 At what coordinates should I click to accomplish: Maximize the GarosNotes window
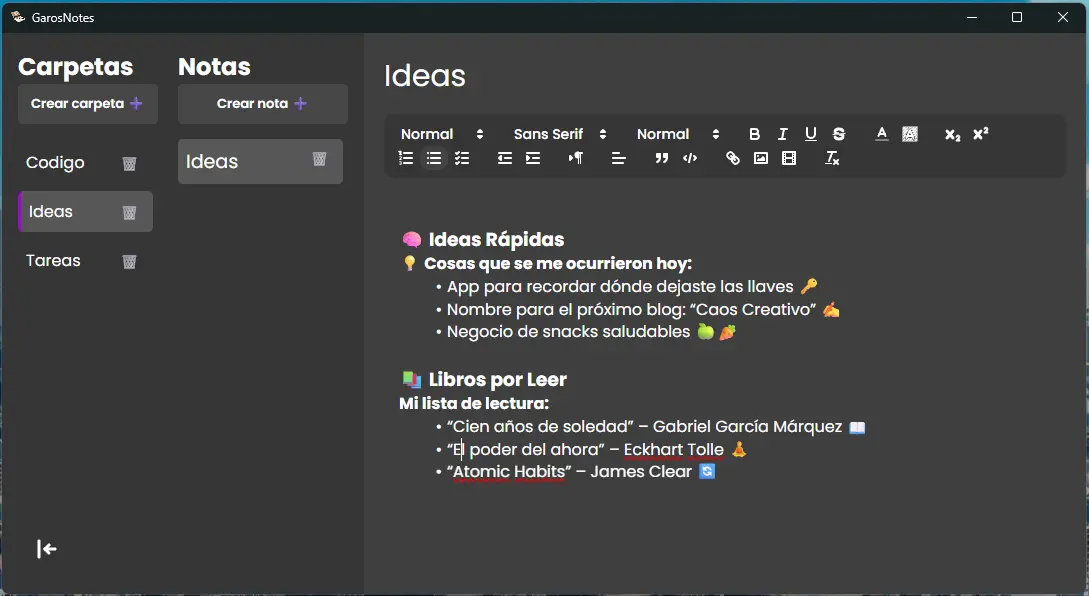click(x=1017, y=17)
